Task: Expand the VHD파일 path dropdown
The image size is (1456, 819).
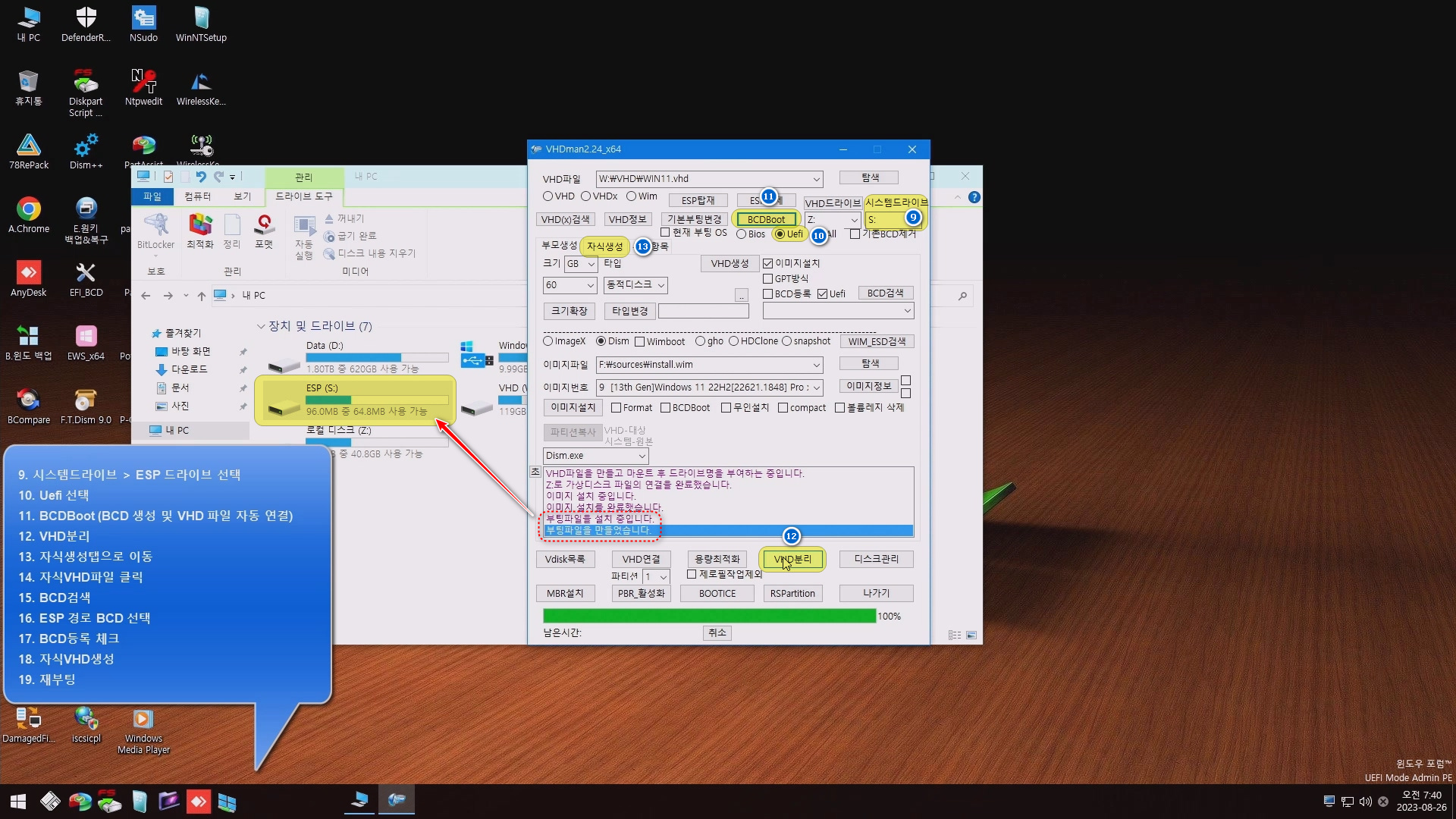Action: (x=816, y=180)
